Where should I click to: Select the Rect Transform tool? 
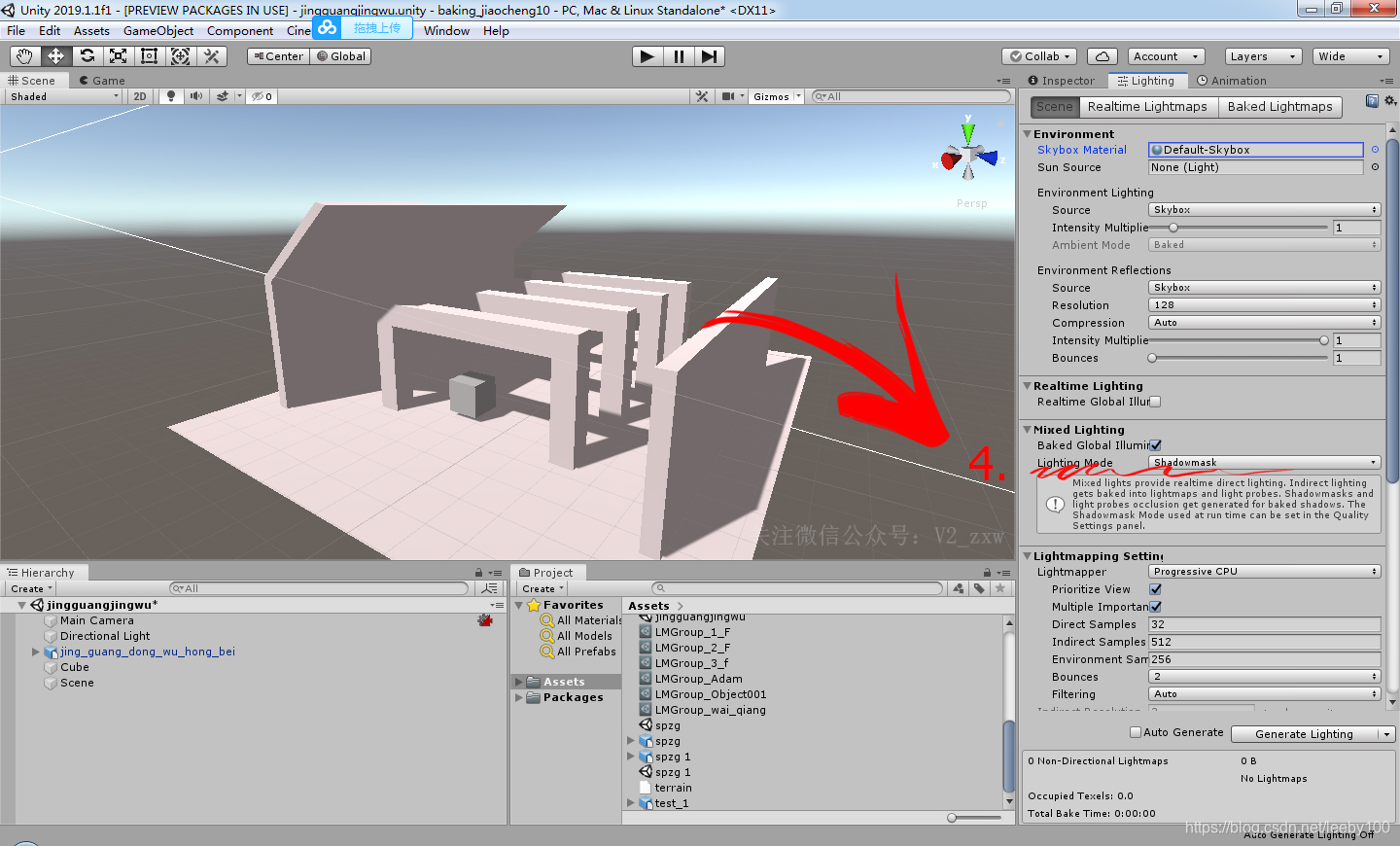150,56
